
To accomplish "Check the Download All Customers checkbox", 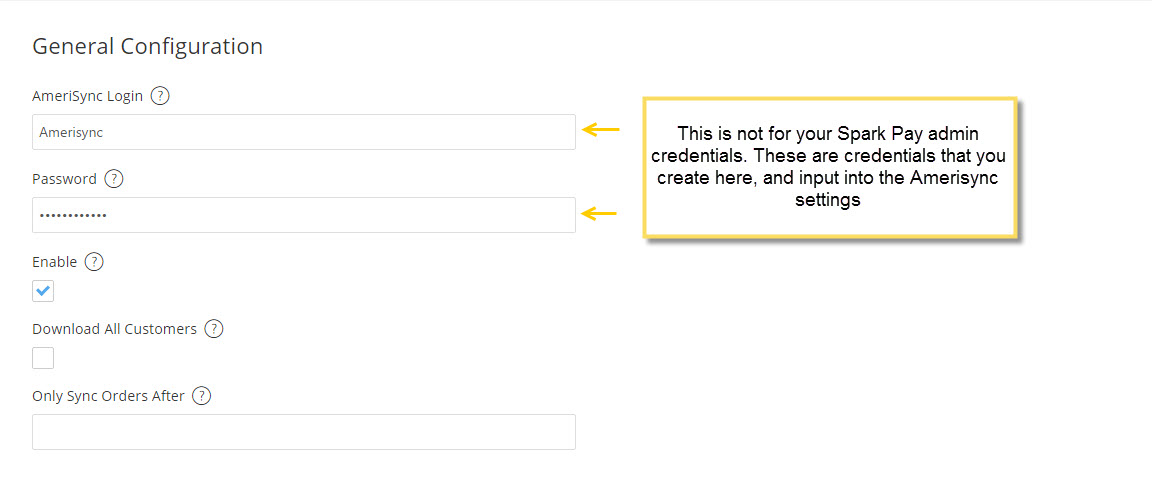I will pyautogui.click(x=43, y=358).
